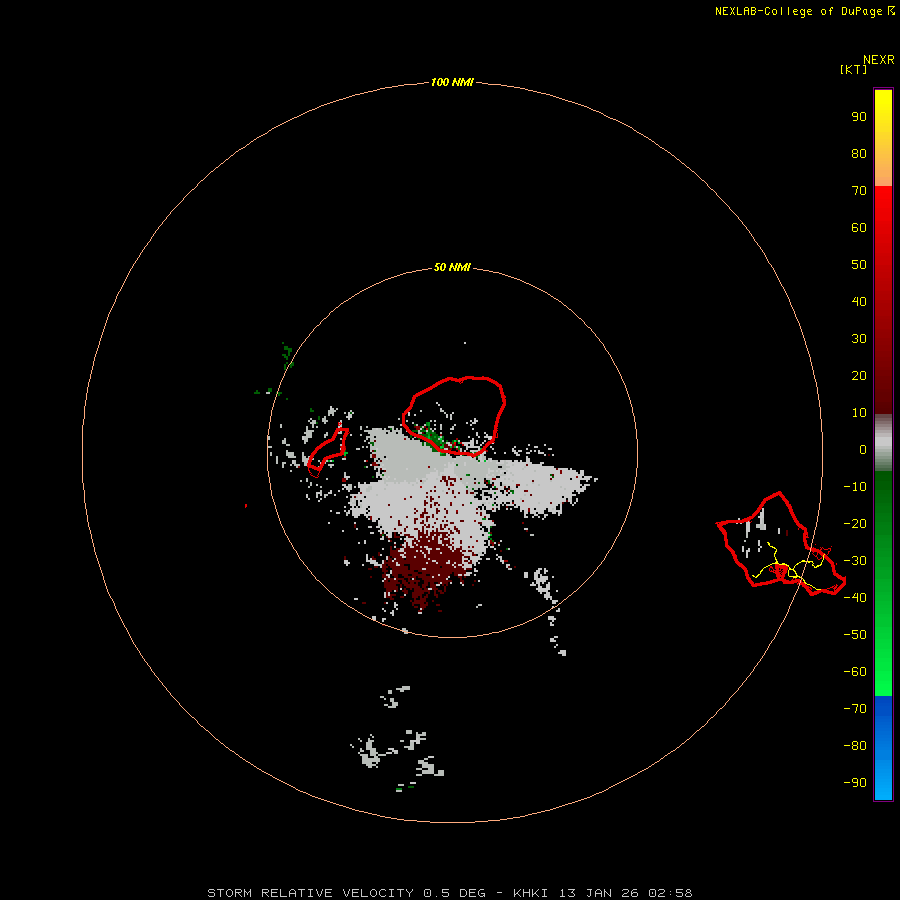Click the -60 value on velocity scale
Viewport: 900px width, 900px height.
pos(855,672)
